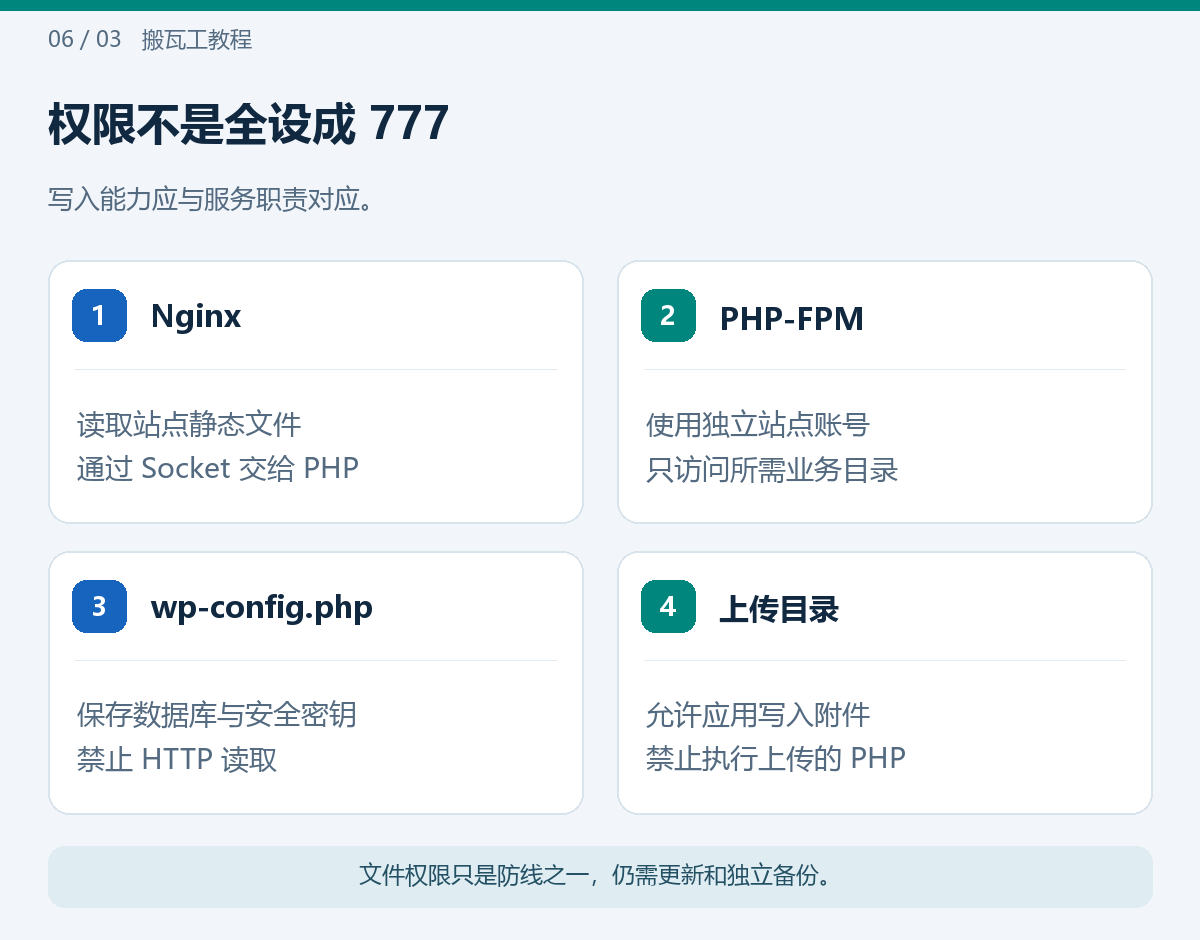Click the line 允许应用写入附件
The width and height of the screenshot is (1200, 940).
click(758, 715)
